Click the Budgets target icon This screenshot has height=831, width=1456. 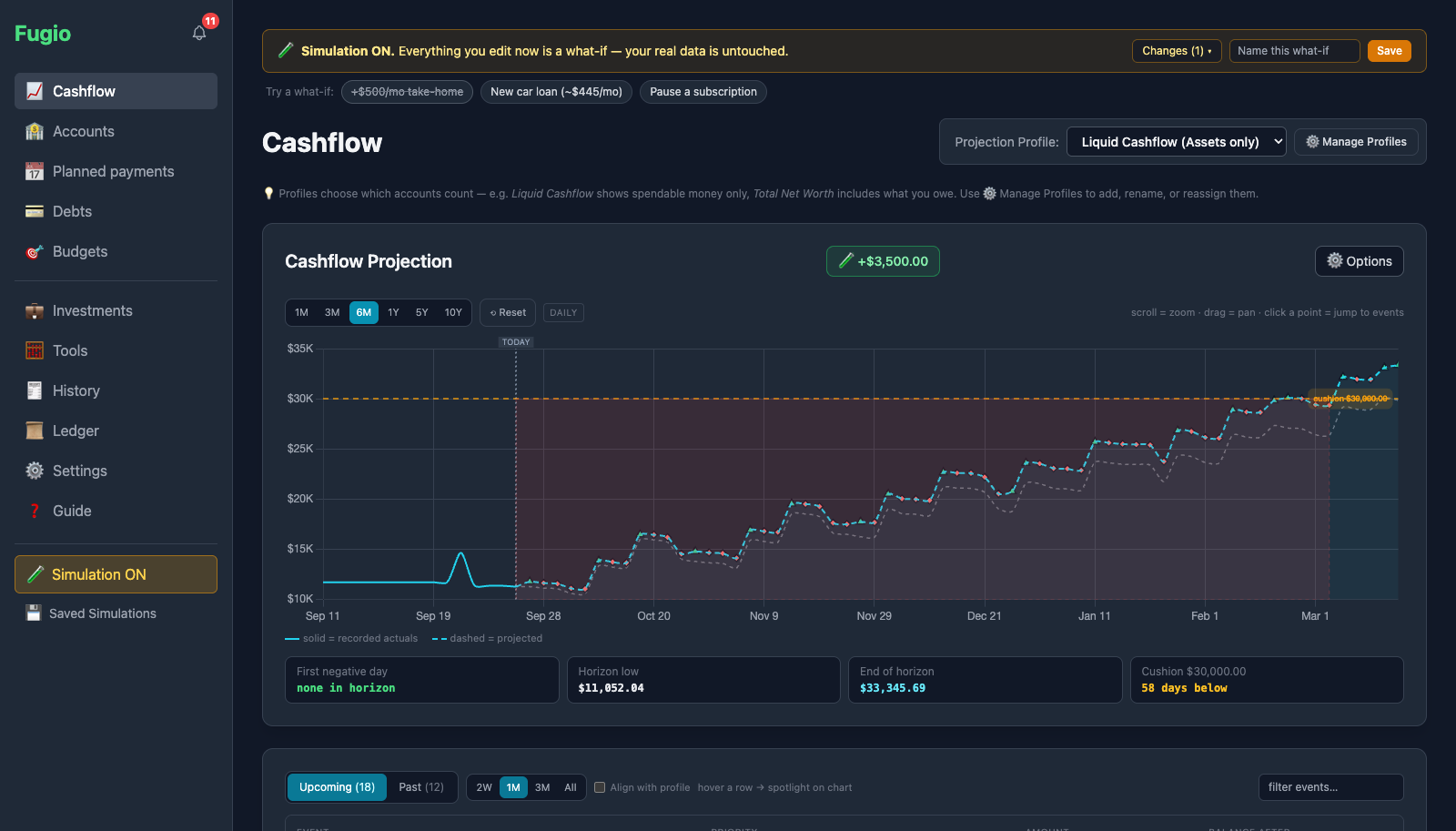(x=35, y=251)
